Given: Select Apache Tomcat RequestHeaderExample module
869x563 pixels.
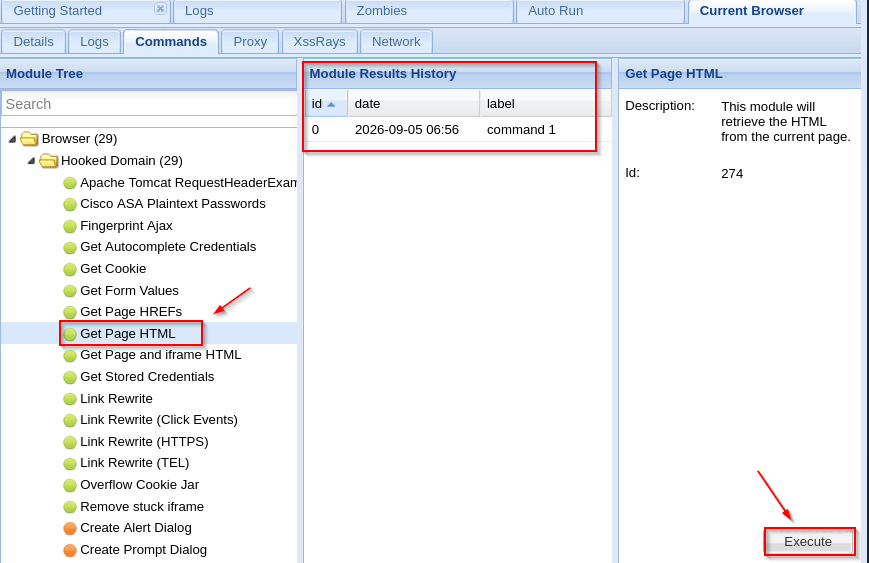Looking at the screenshot, I should [188, 183].
